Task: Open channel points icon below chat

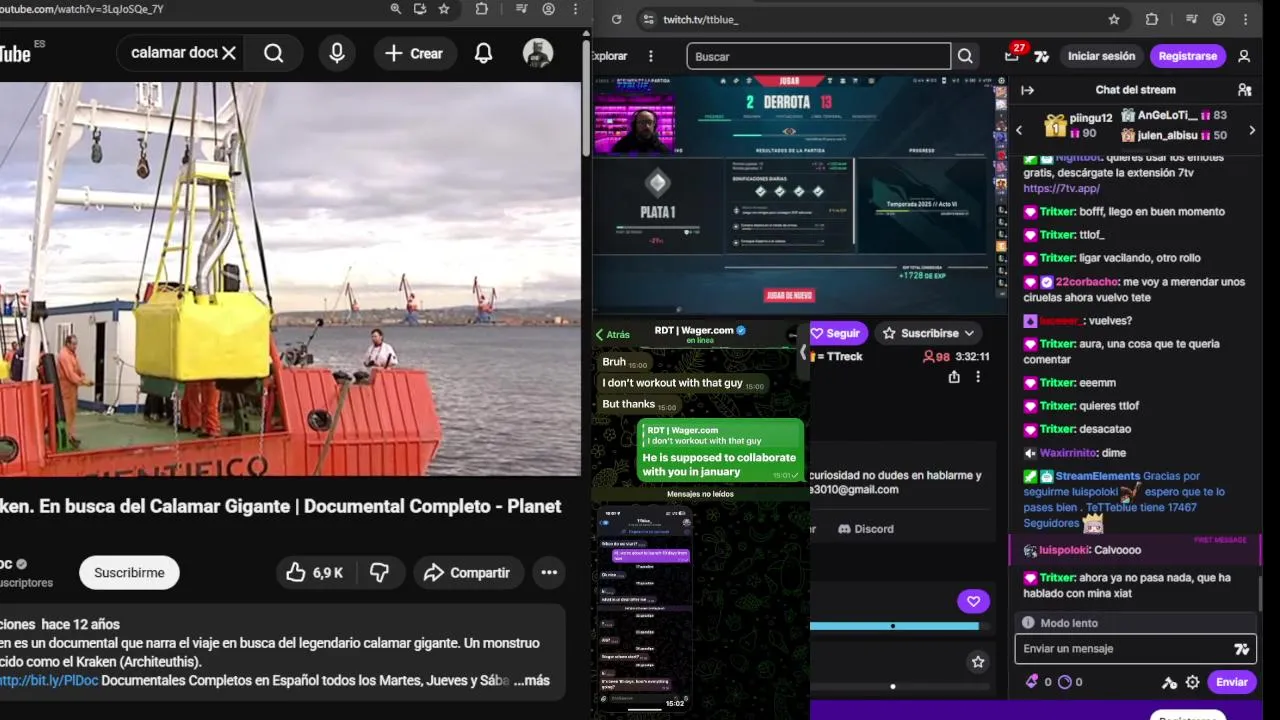Action: pos(1064,682)
